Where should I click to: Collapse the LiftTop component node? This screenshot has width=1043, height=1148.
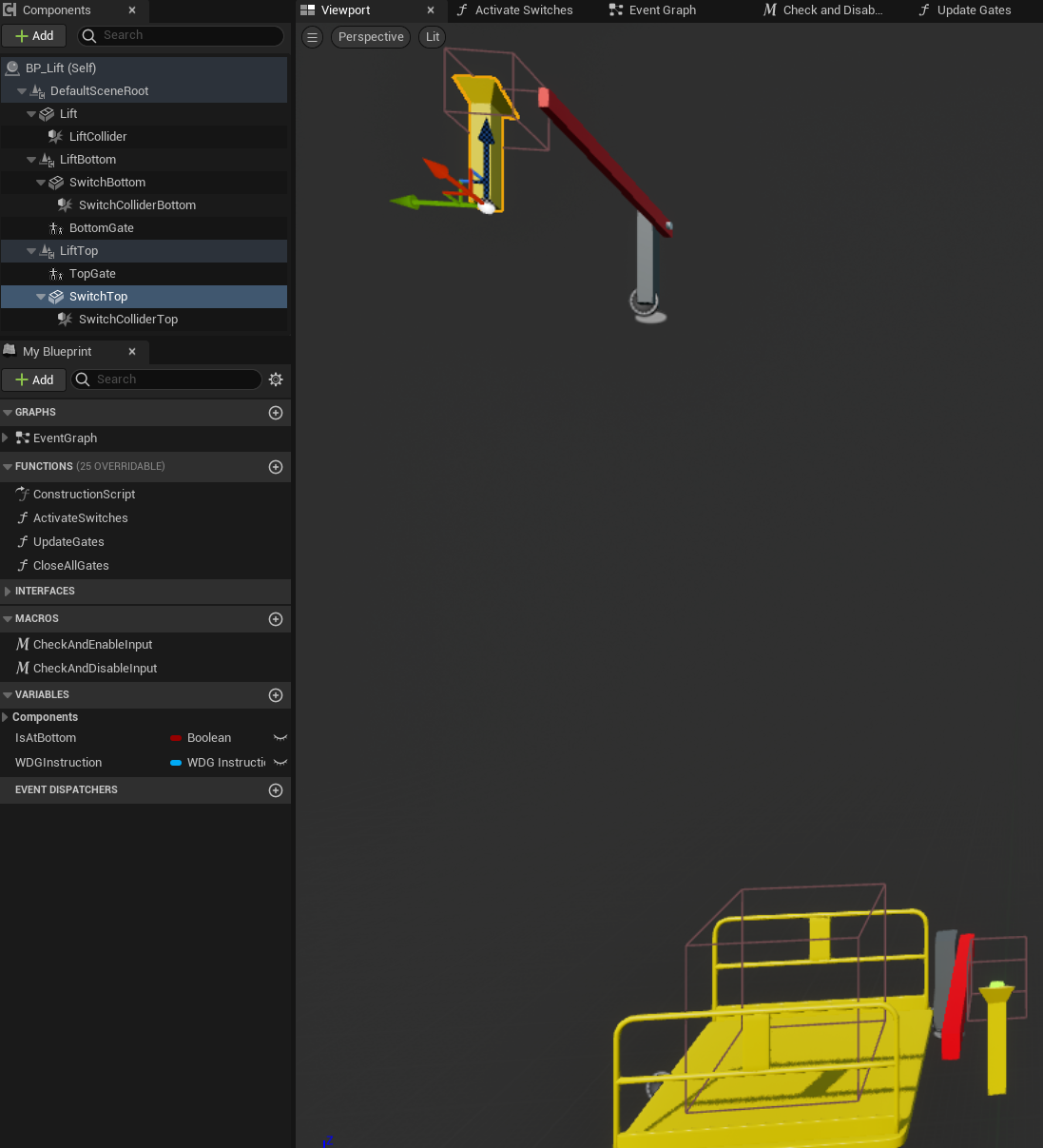[x=31, y=251]
